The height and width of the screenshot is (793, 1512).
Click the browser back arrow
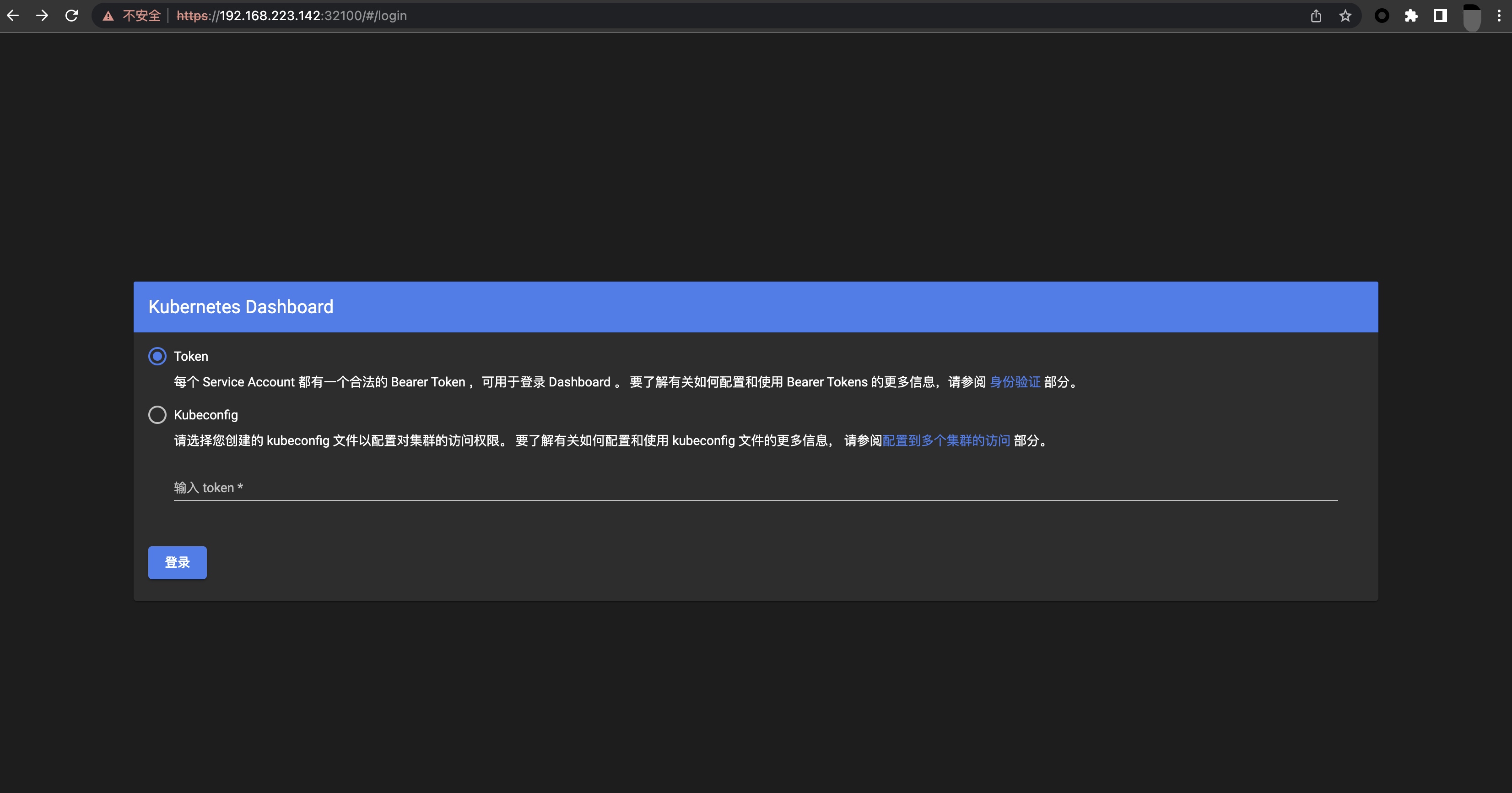[13, 16]
